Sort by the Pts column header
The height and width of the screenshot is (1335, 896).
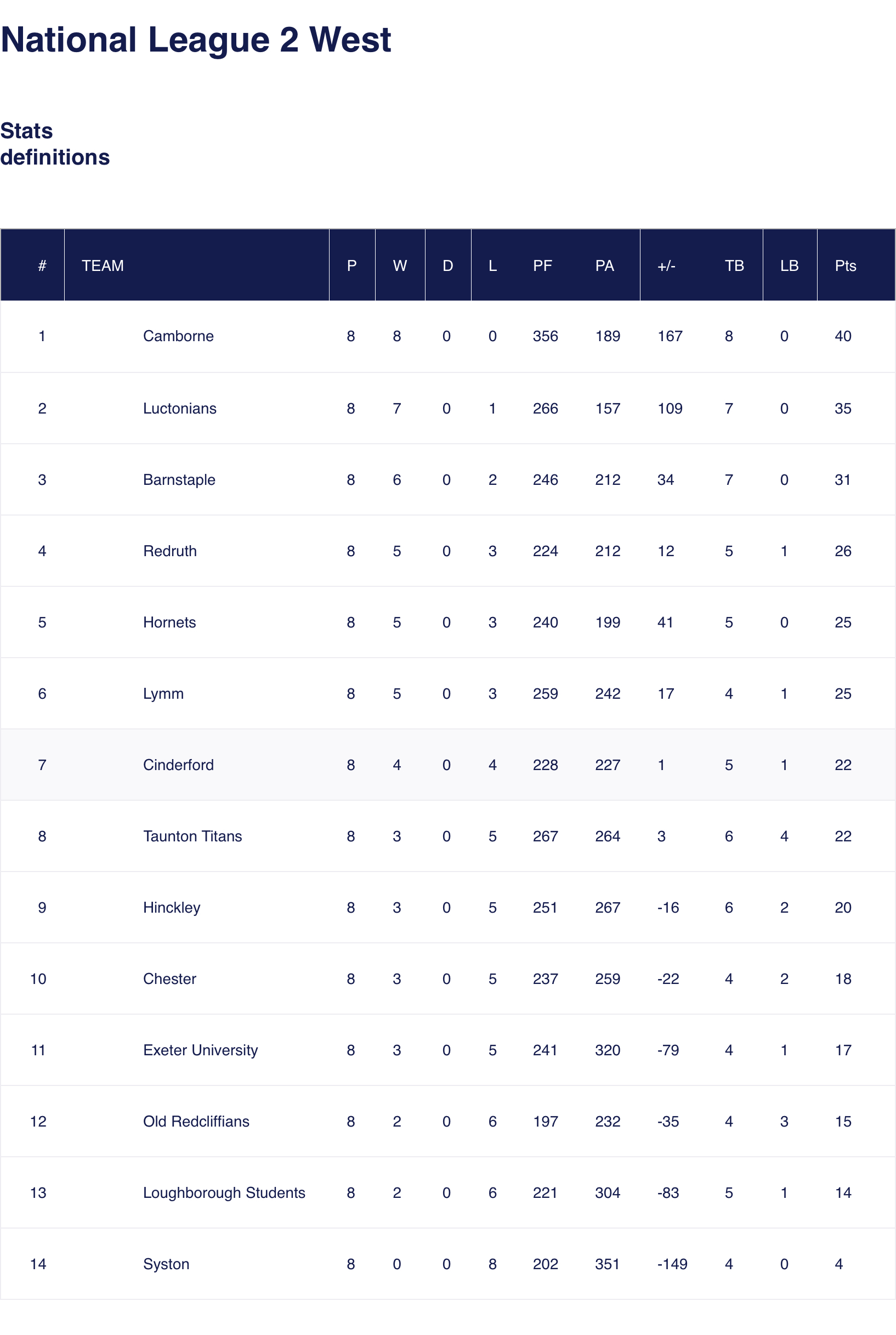coord(845,266)
